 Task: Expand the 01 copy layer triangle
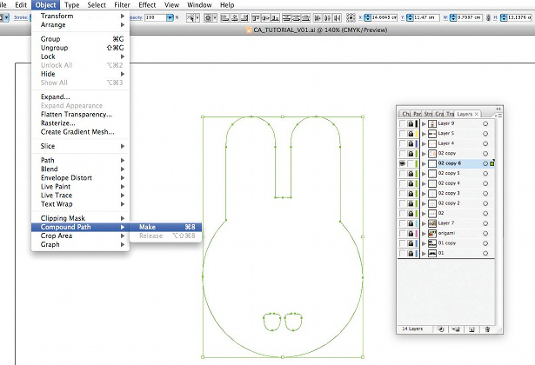coord(424,244)
